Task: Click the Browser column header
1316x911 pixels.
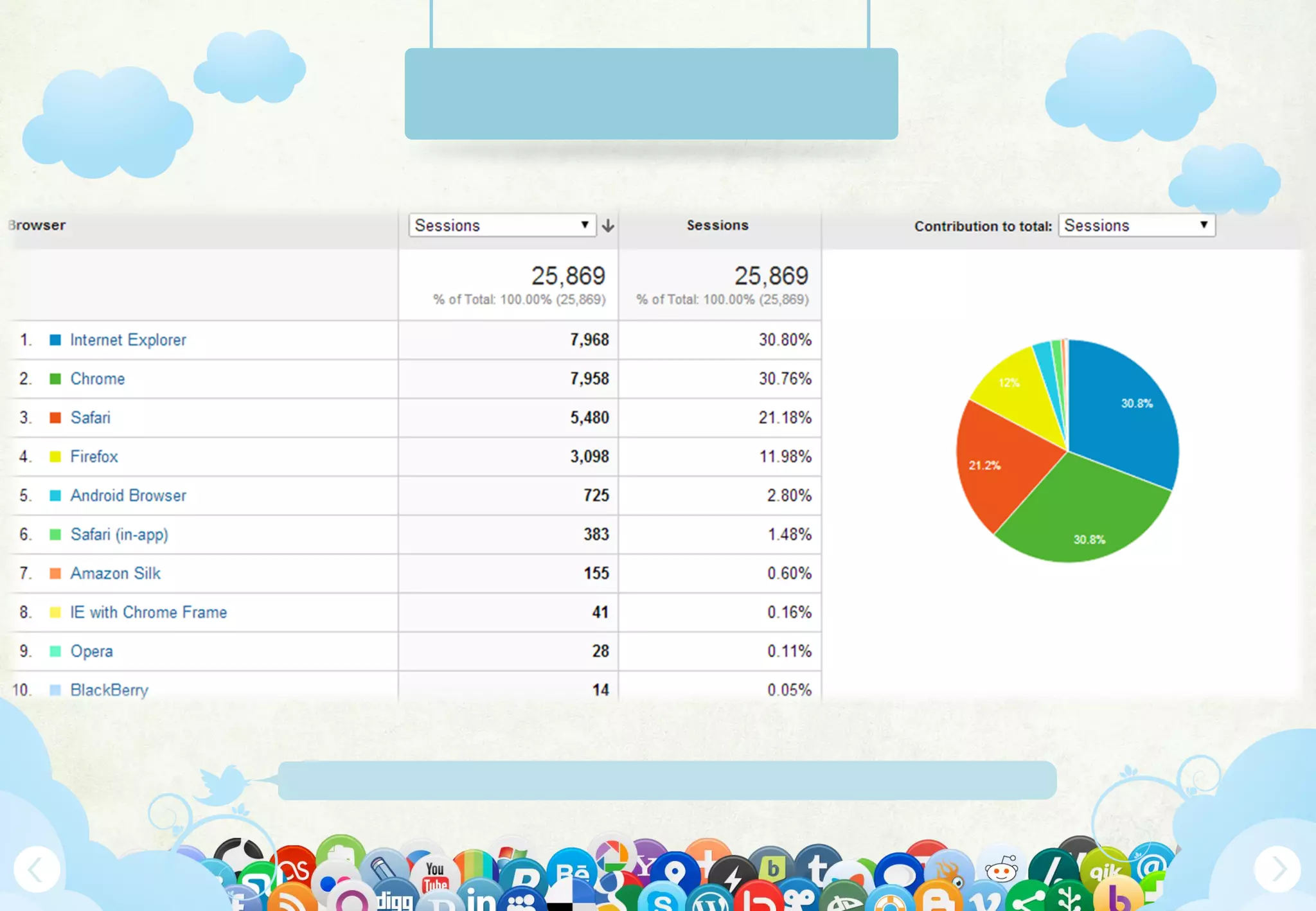Action: click(x=37, y=226)
